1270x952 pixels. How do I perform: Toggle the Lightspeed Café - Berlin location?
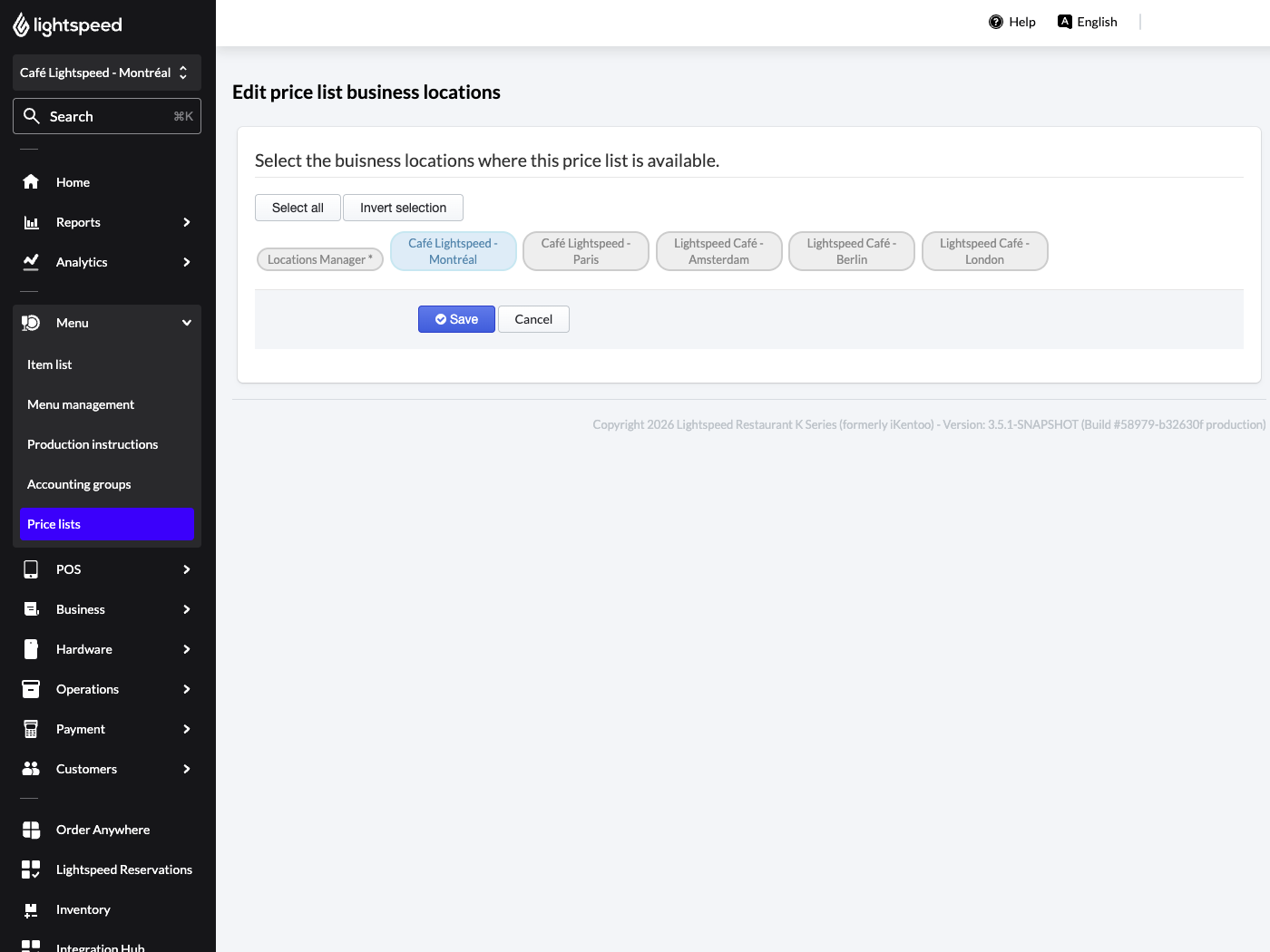852,251
